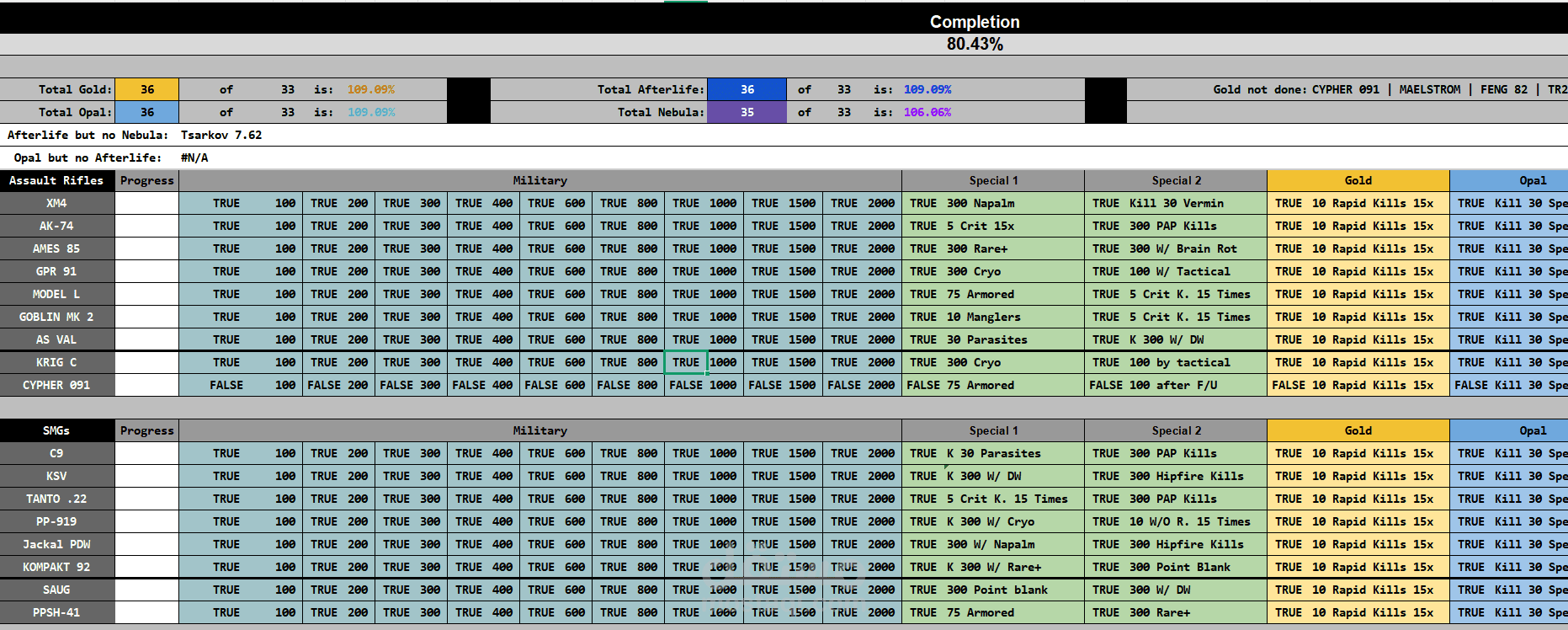Click the Assault Rifles section header

coord(57,180)
